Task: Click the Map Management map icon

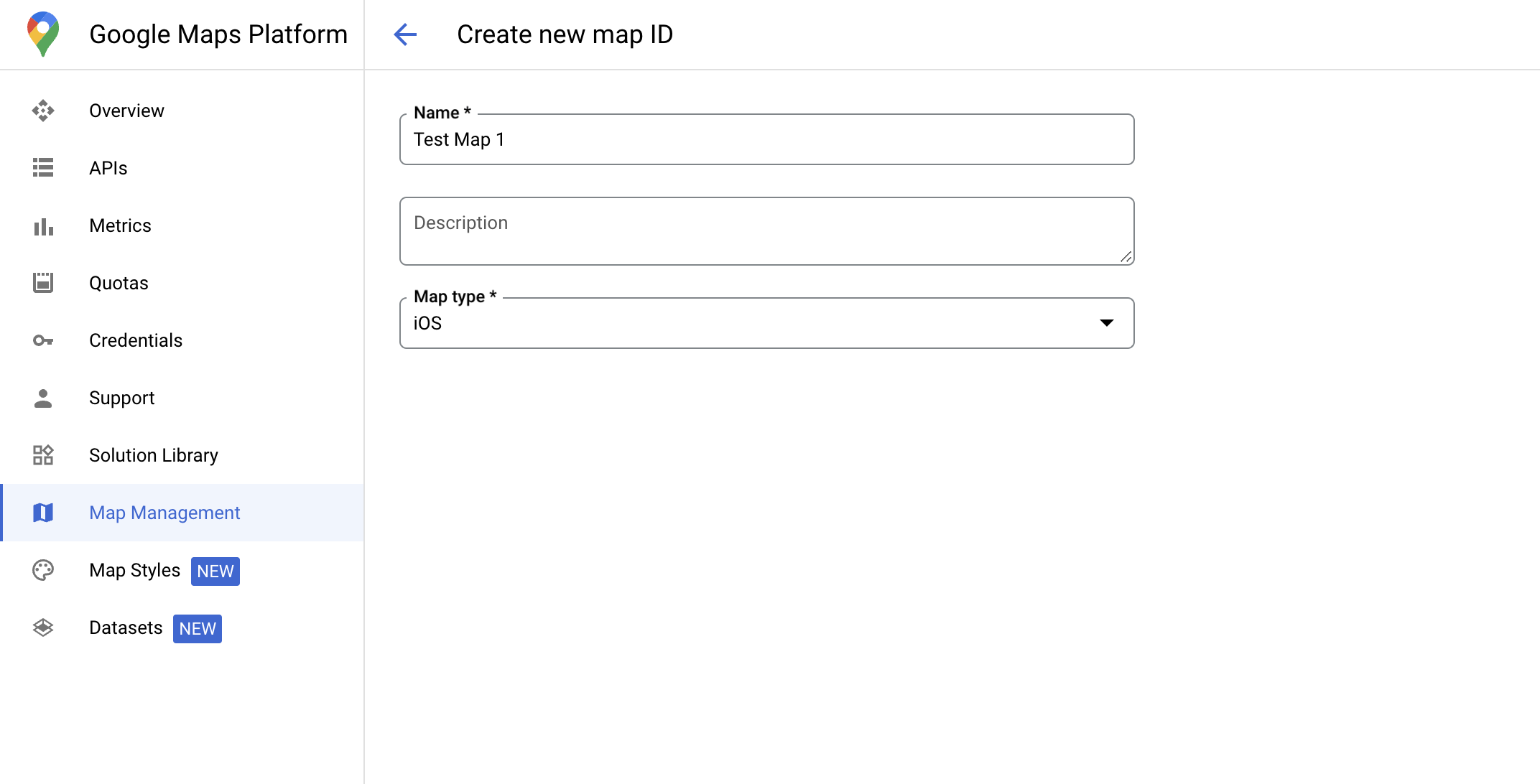Action: pyautogui.click(x=44, y=513)
